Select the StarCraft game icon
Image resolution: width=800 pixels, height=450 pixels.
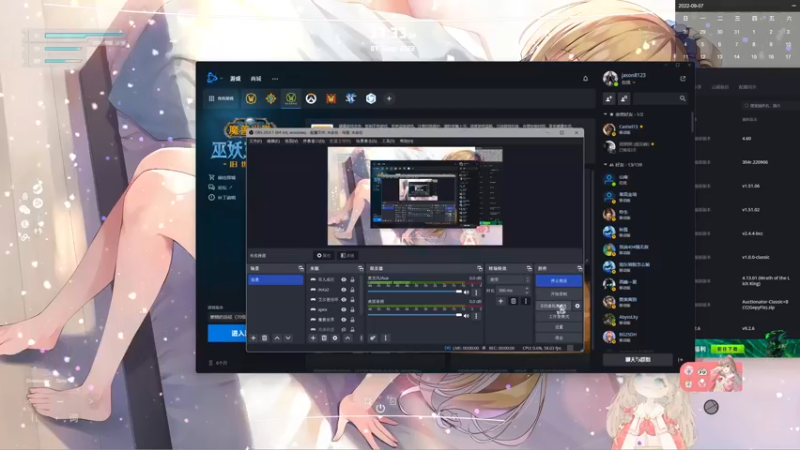[351, 98]
